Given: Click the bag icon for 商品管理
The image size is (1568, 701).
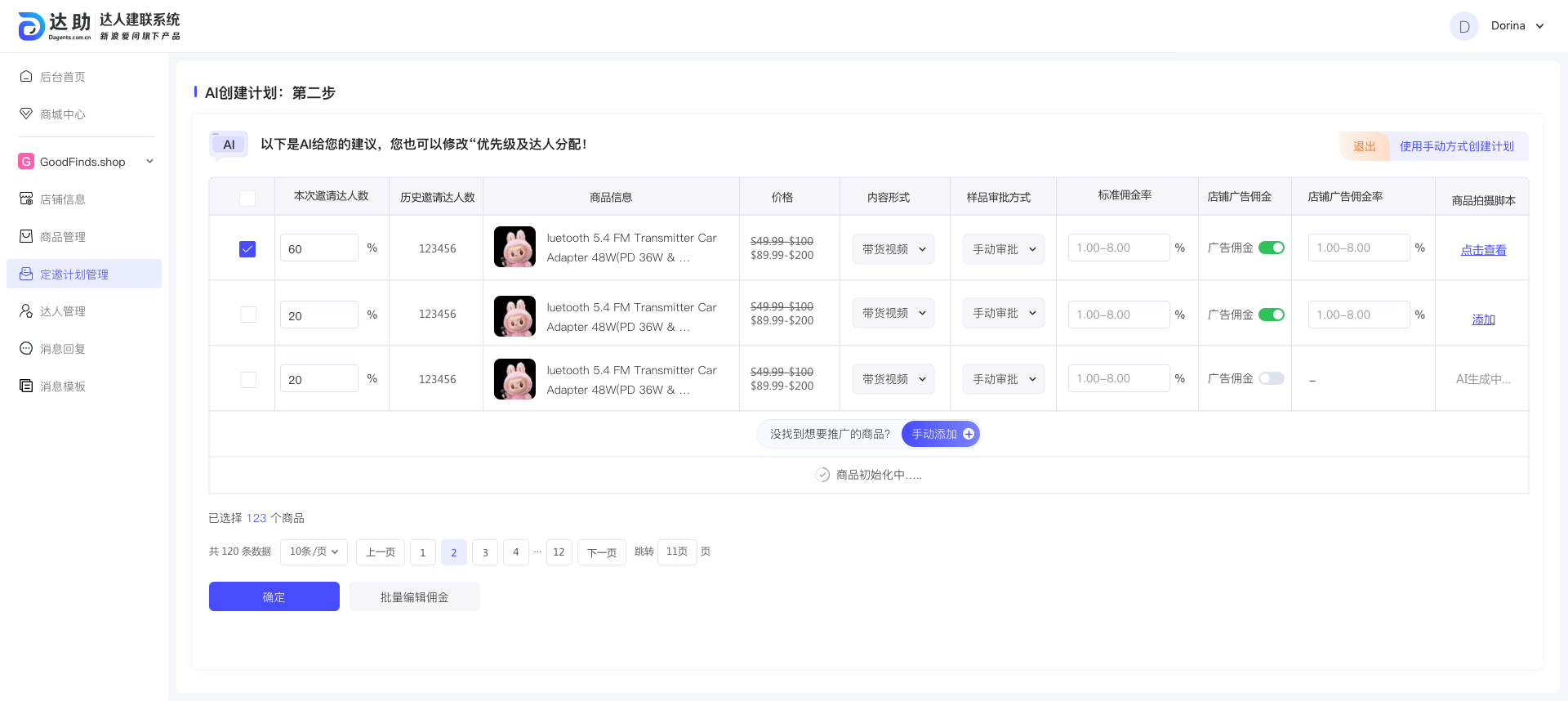Looking at the screenshot, I should (x=26, y=236).
